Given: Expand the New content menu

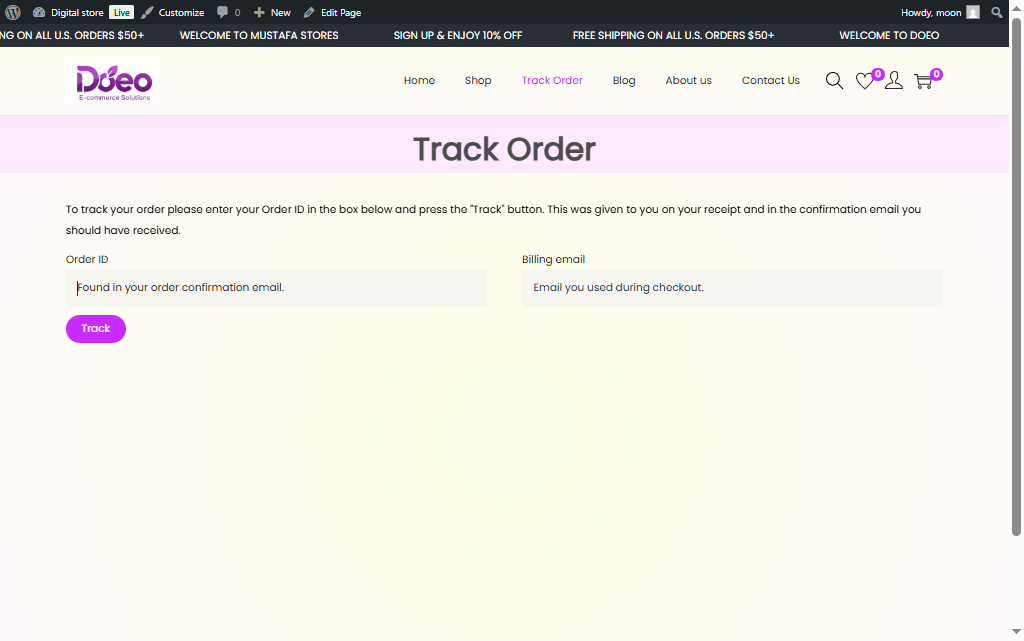Looking at the screenshot, I should click(x=272, y=12).
